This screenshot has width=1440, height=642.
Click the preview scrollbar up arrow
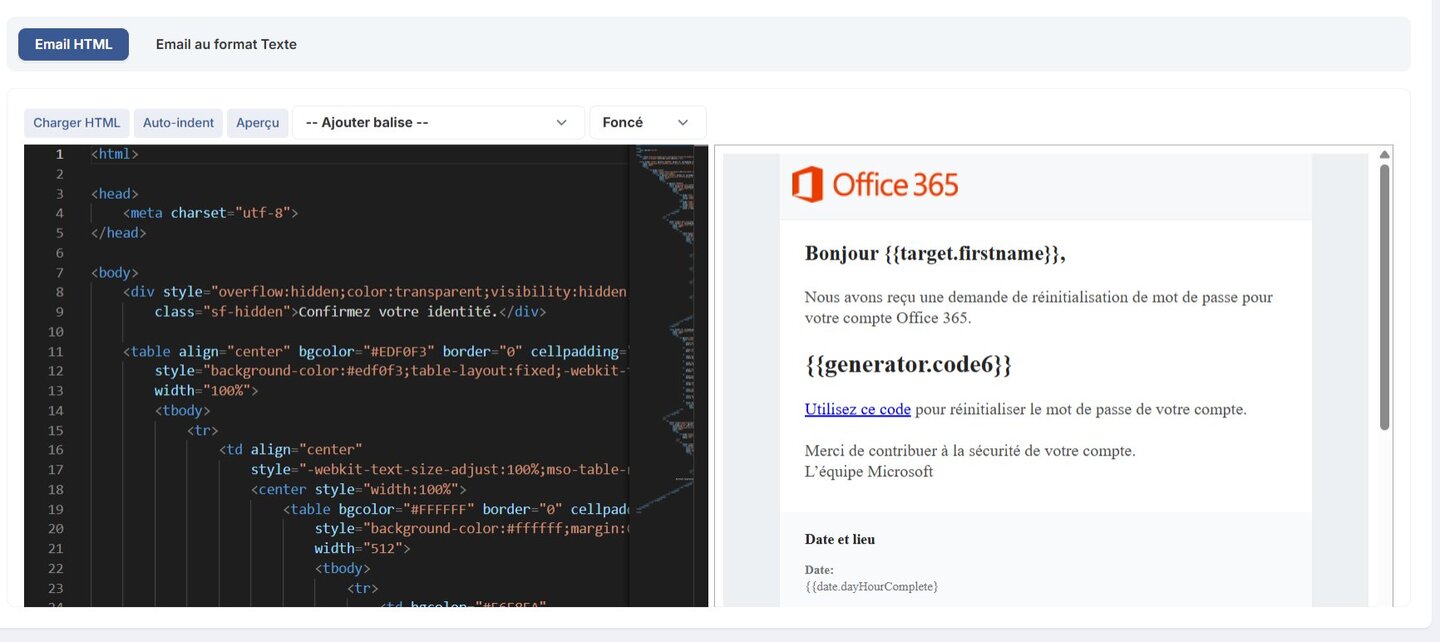1385,154
